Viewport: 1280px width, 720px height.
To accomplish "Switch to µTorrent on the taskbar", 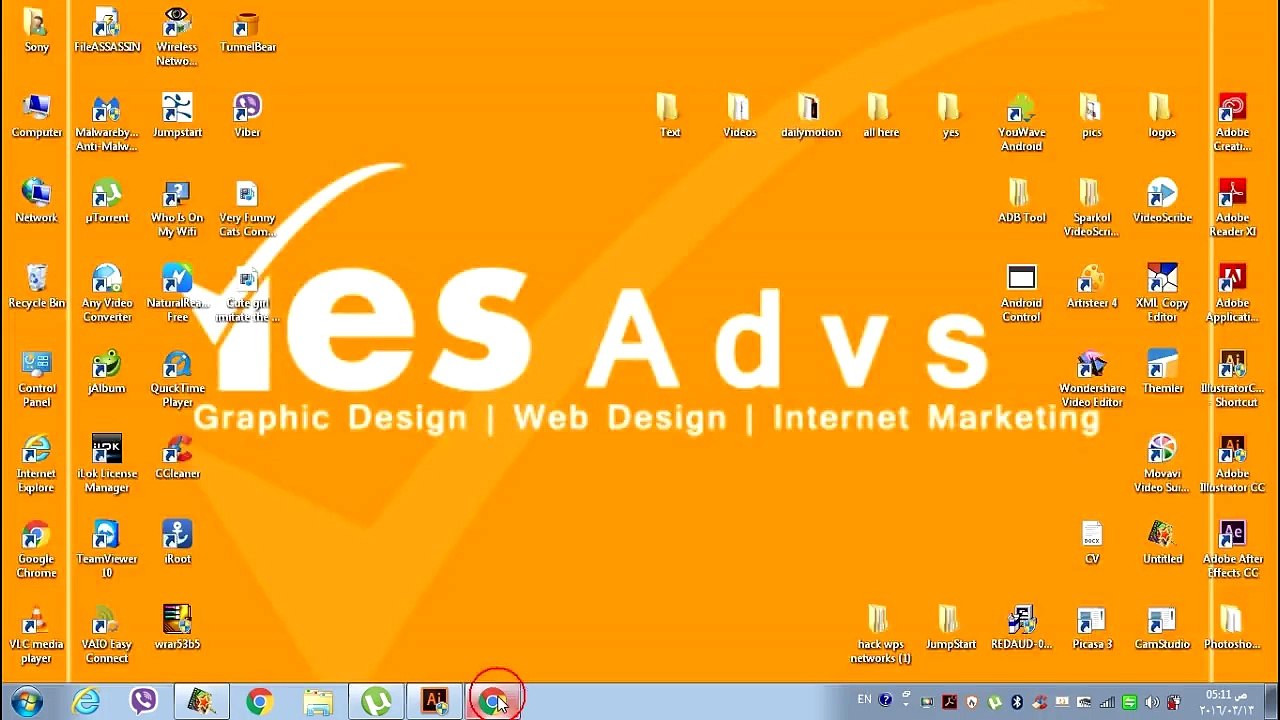I will coord(376,702).
